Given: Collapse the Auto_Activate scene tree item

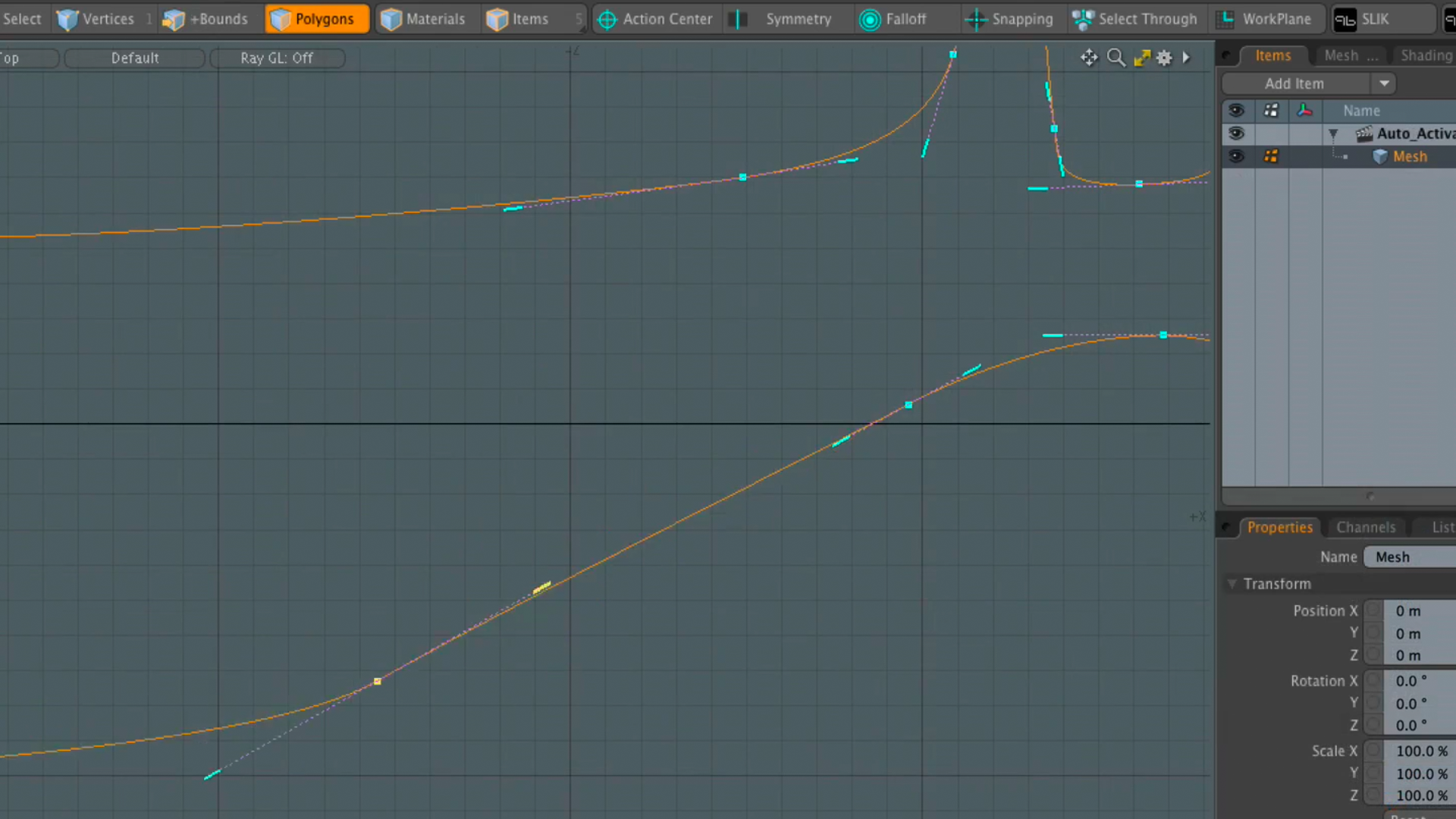Looking at the screenshot, I should click(1334, 134).
